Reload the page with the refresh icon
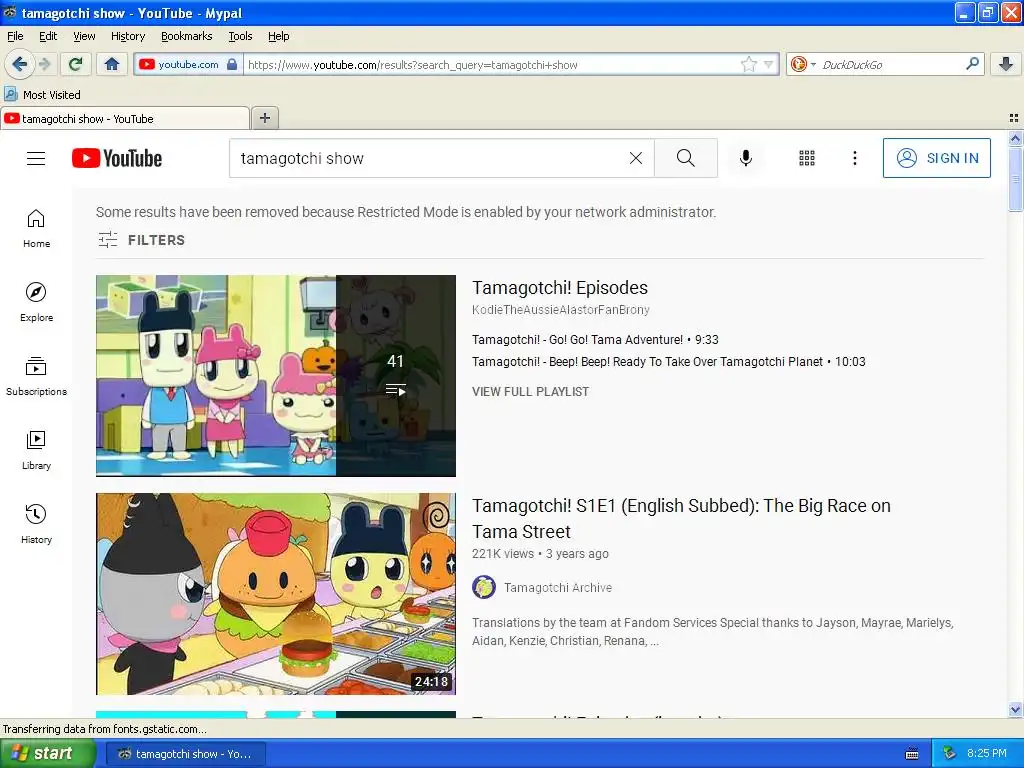This screenshot has width=1024, height=768. [75, 64]
